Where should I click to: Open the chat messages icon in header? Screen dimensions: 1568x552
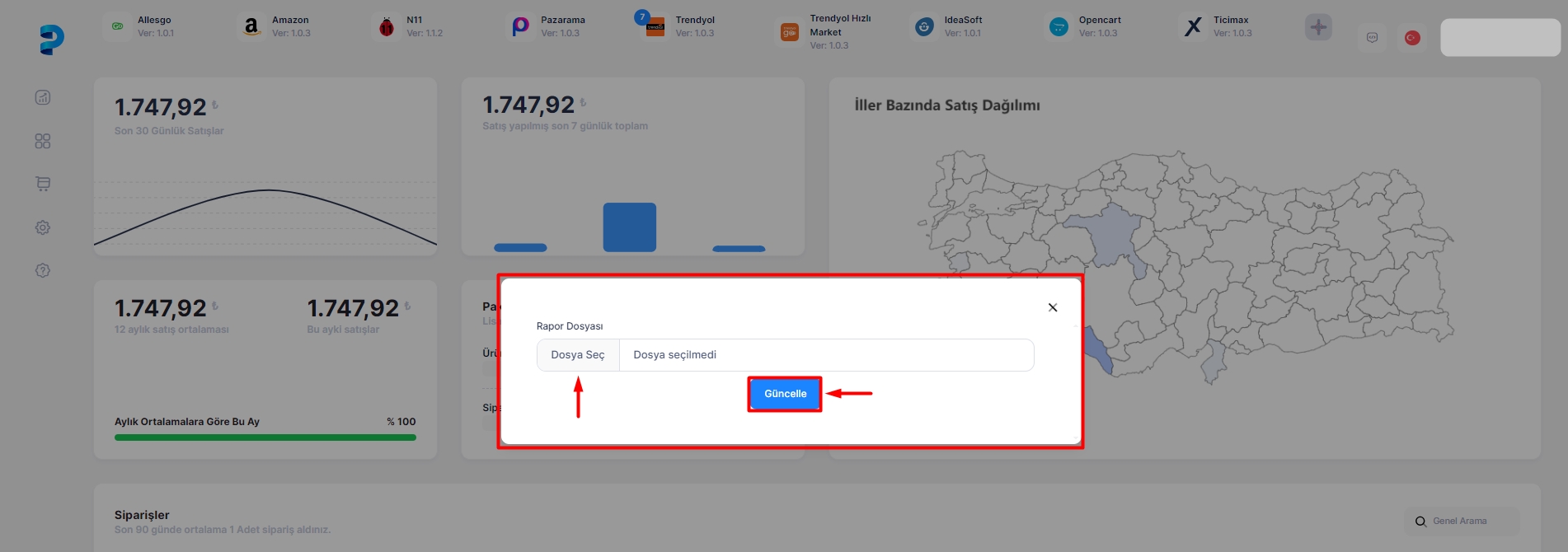(1372, 38)
